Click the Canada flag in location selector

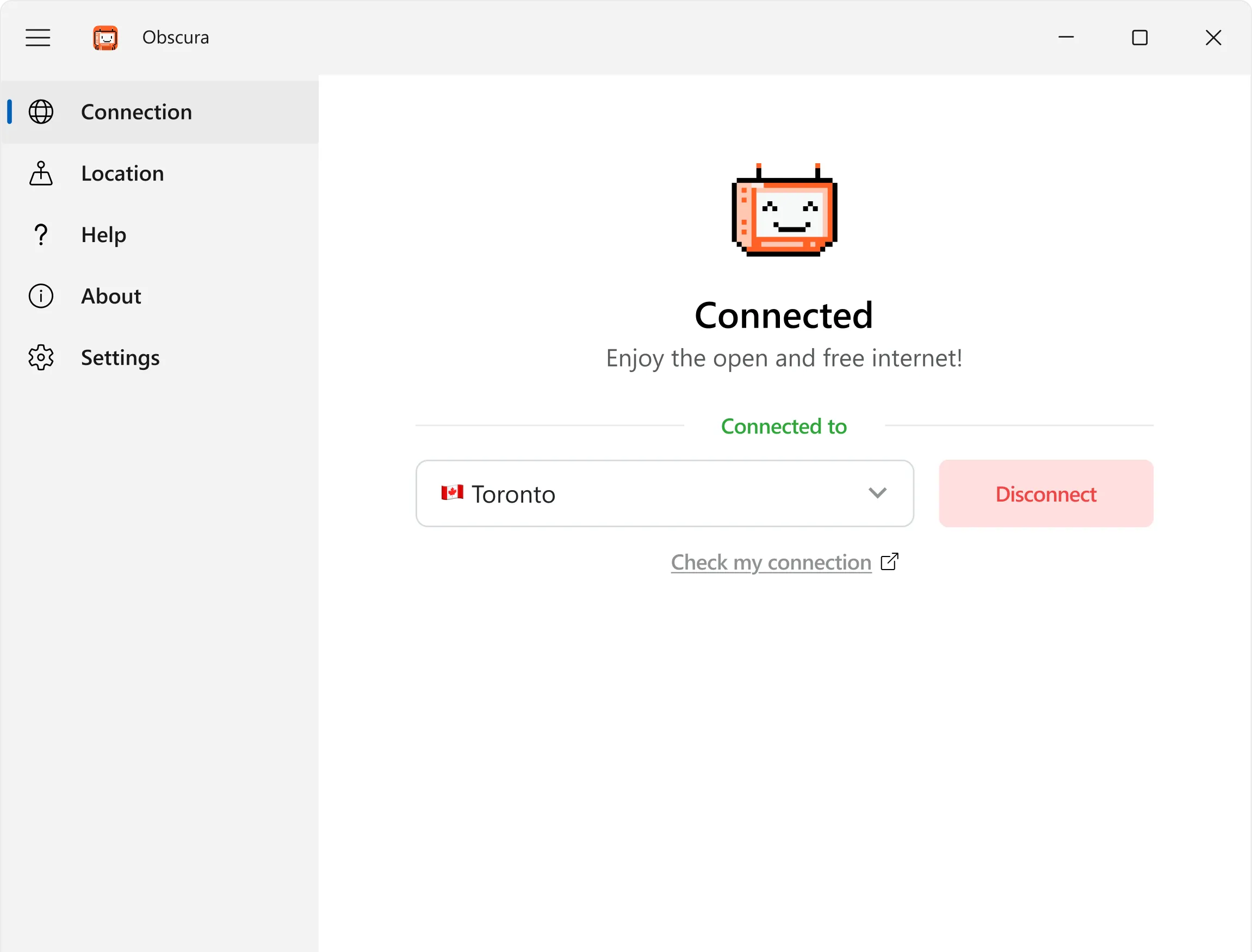[452, 492]
